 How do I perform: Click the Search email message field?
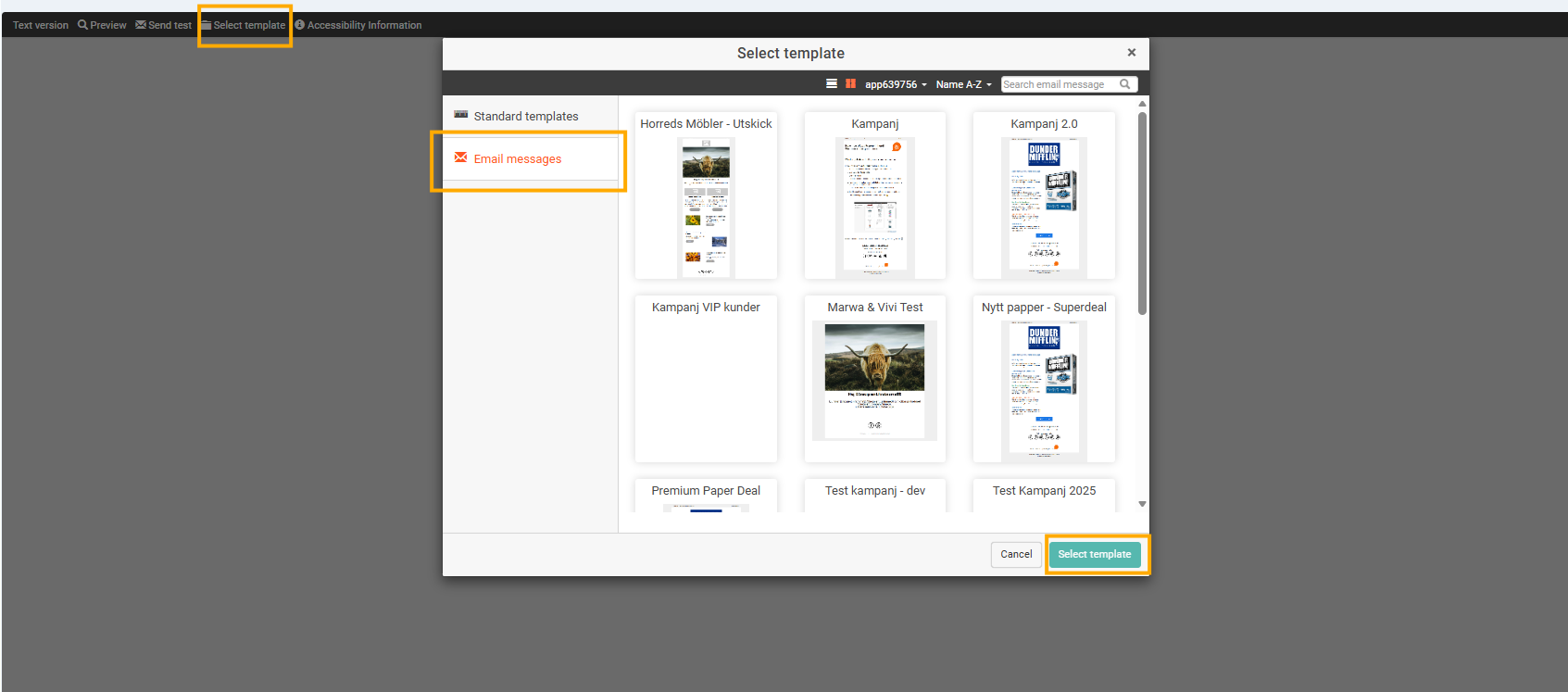(1060, 84)
